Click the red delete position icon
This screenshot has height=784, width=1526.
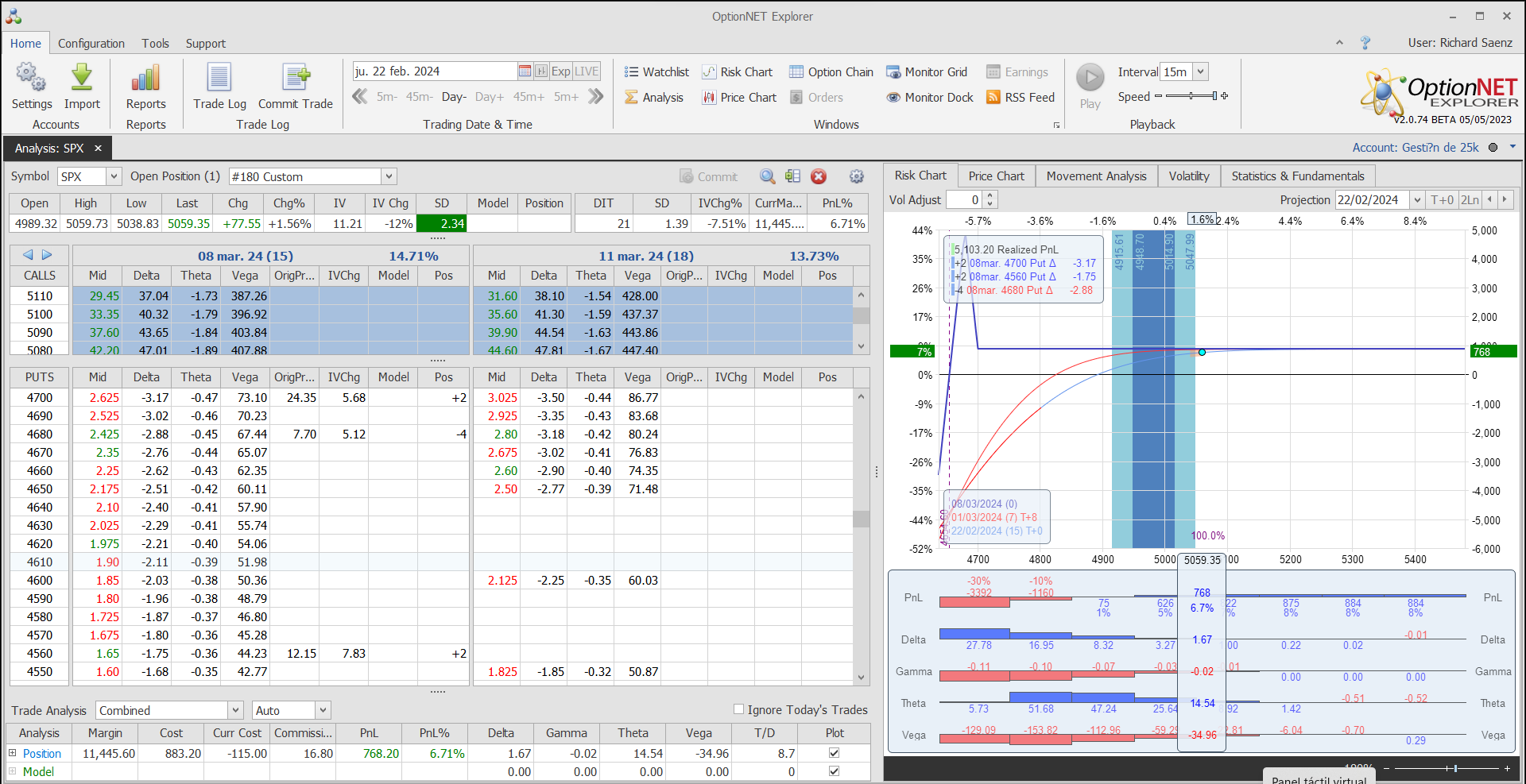[819, 176]
